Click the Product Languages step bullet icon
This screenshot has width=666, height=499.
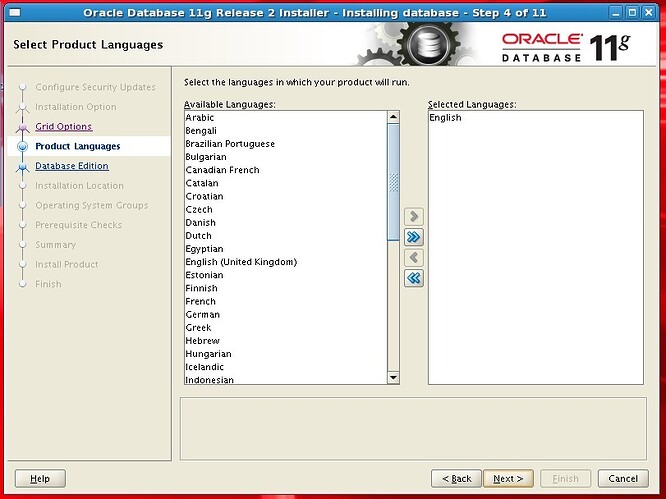pyautogui.click(x=22, y=147)
